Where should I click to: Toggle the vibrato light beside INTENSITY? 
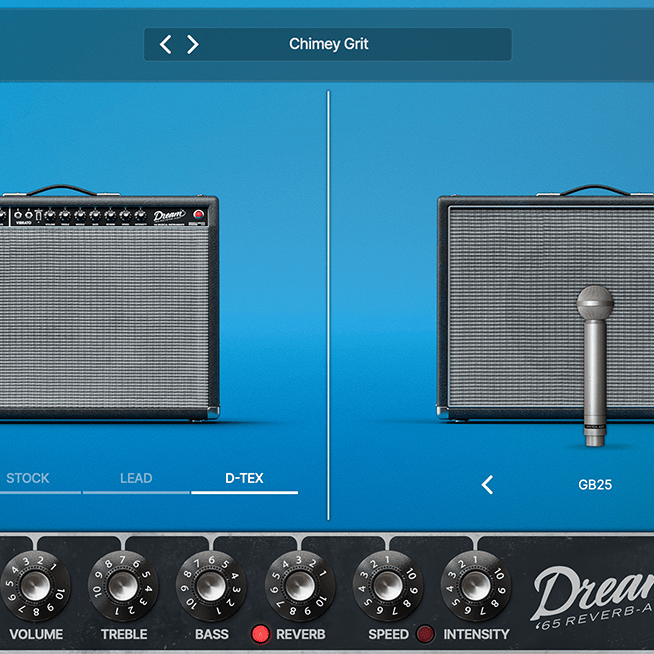coord(425,634)
